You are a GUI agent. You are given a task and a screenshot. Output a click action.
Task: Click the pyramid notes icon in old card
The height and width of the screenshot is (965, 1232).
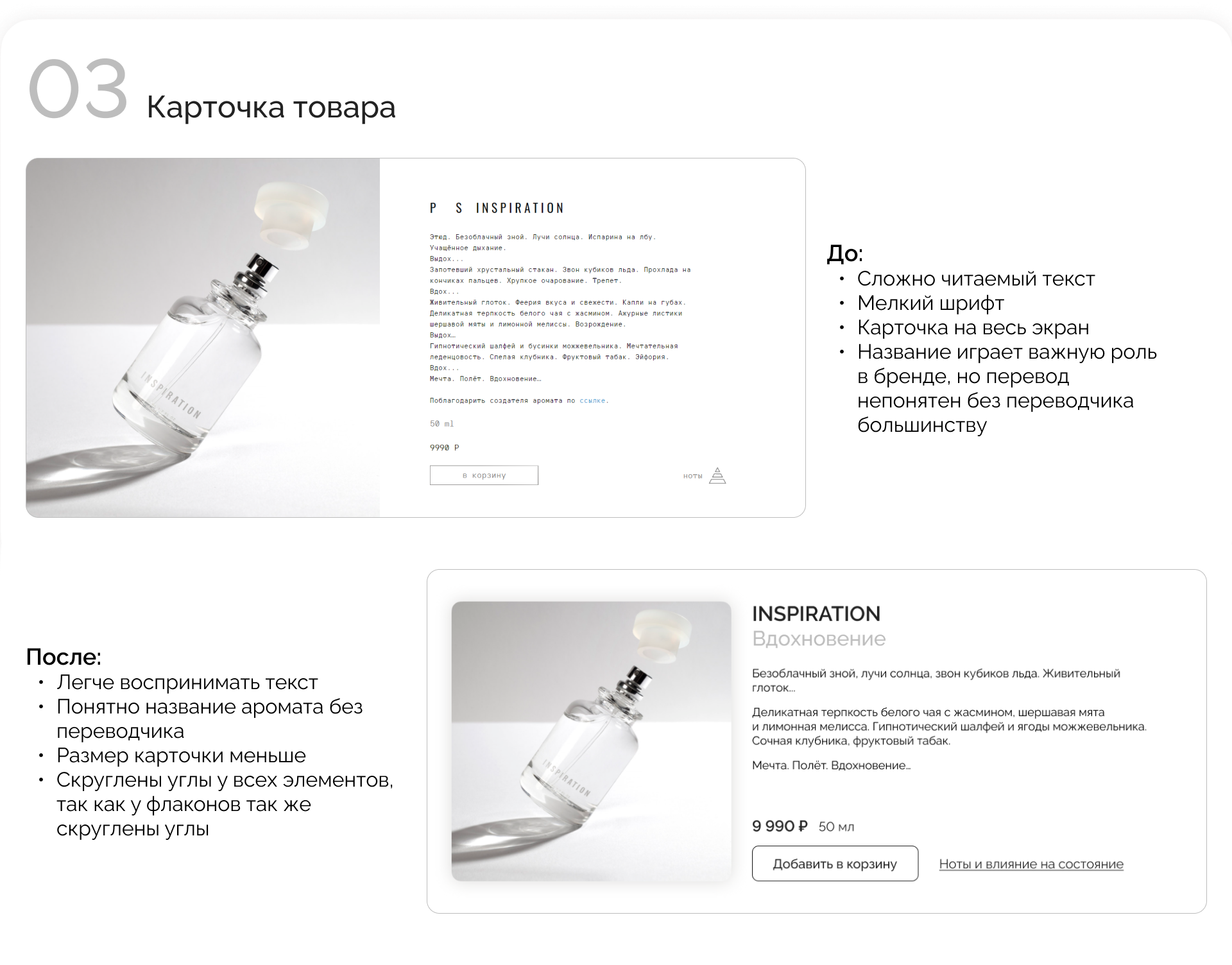pos(717,475)
